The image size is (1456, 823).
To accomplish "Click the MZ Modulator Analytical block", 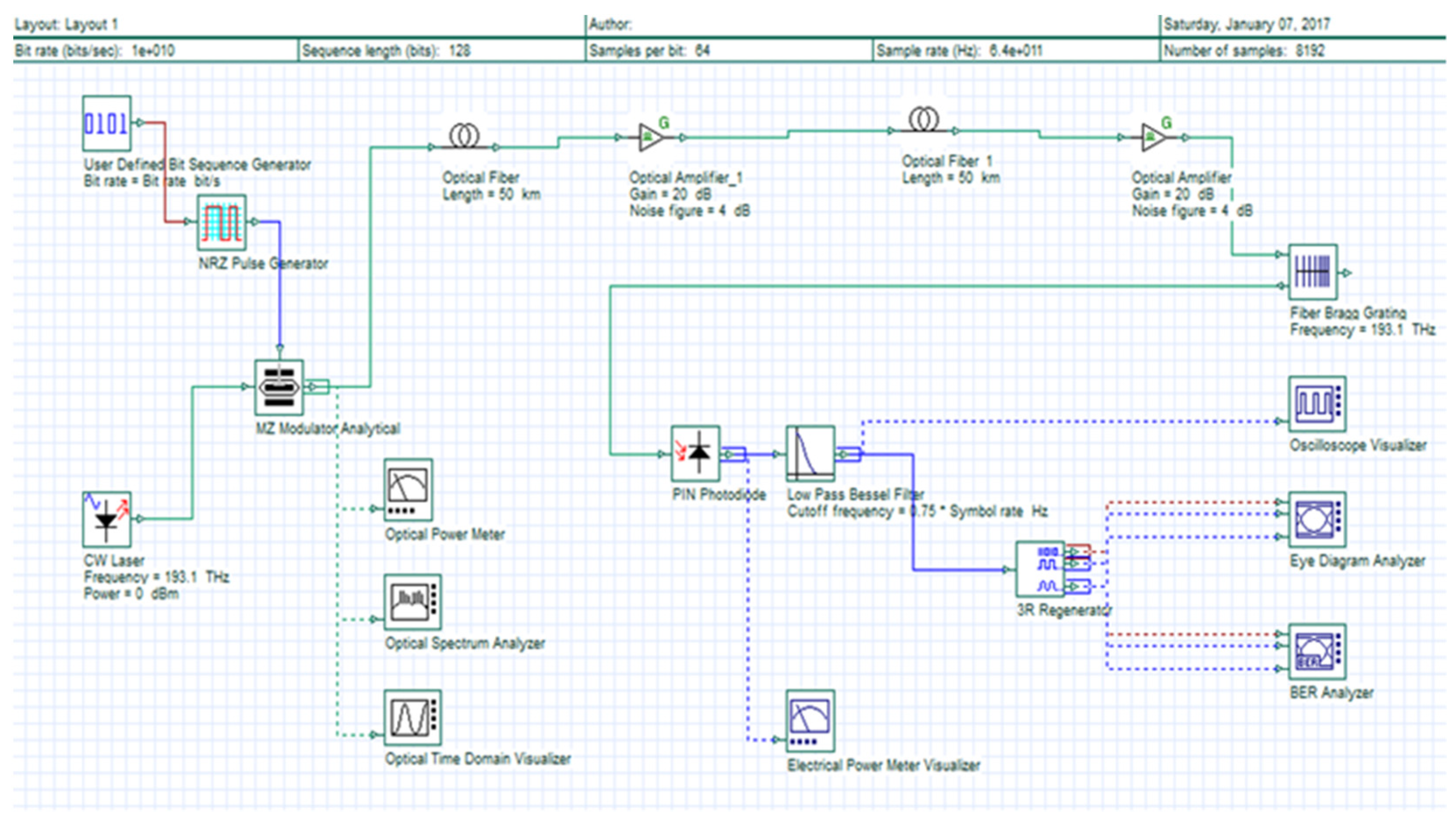I will pyautogui.click(x=279, y=387).
